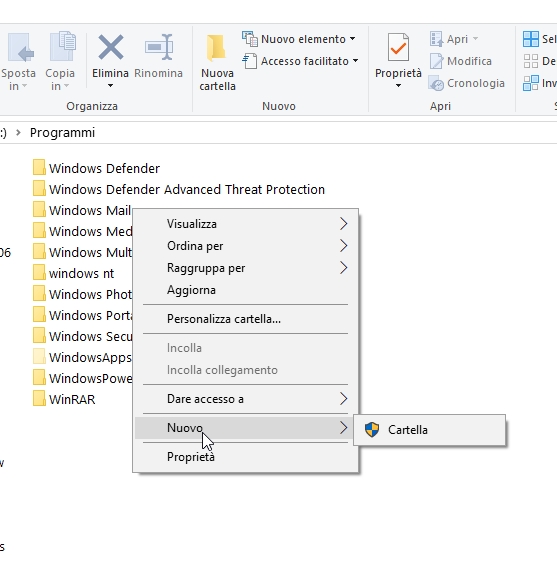This screenshot has height=567, width=557.
Task: Choose Personalizza cartella... option
Action: 245,319
